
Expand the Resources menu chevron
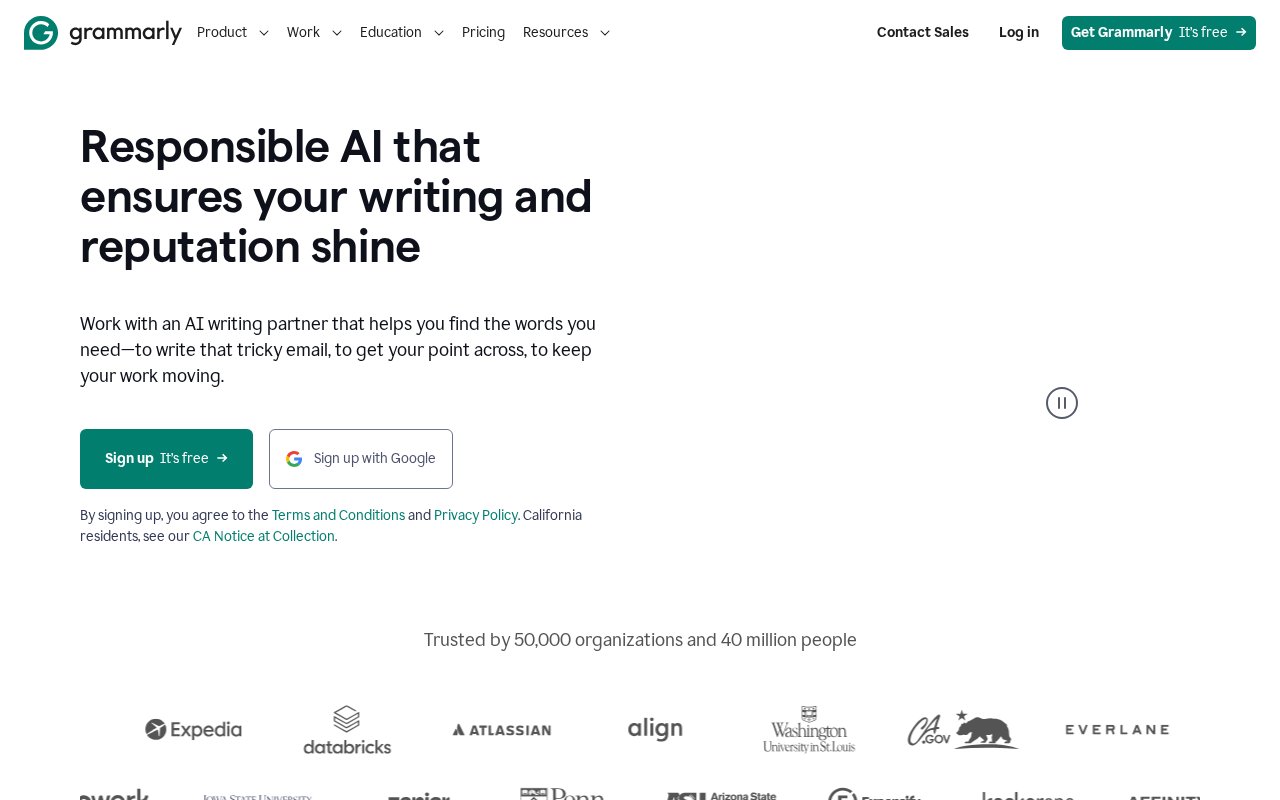(x=605, y=33)
